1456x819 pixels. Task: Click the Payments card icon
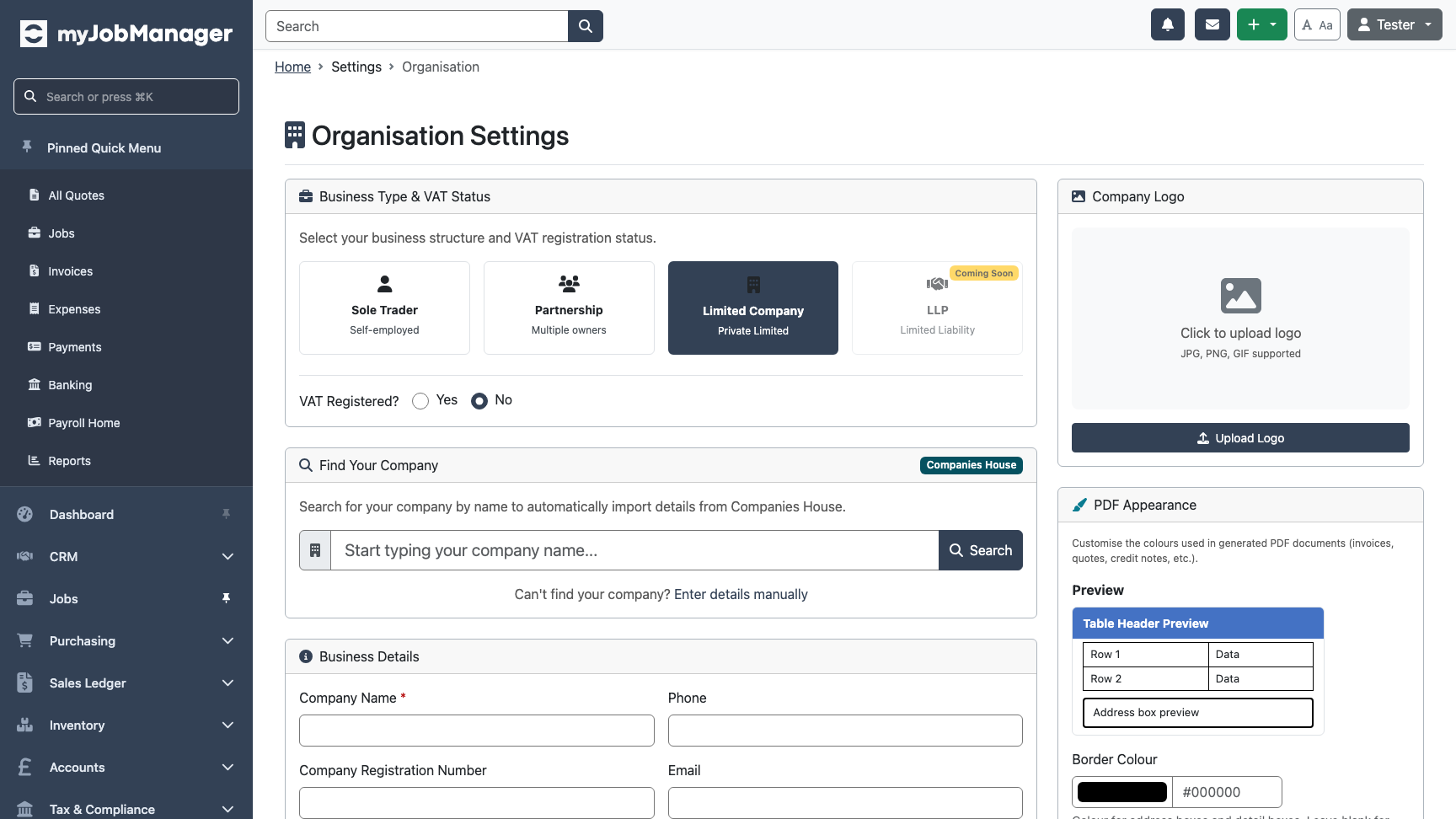[35, 346]
